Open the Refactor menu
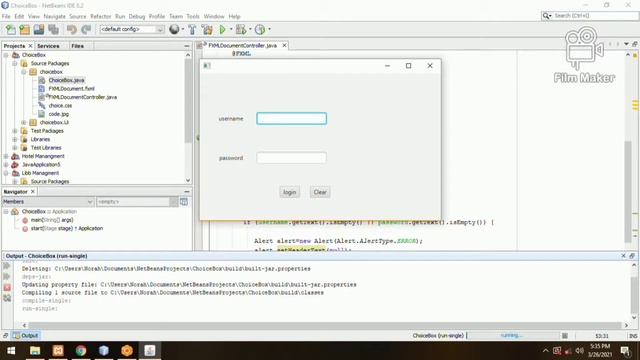The height and width of the screenshot is (360, 640). click(x=100, y=16)
